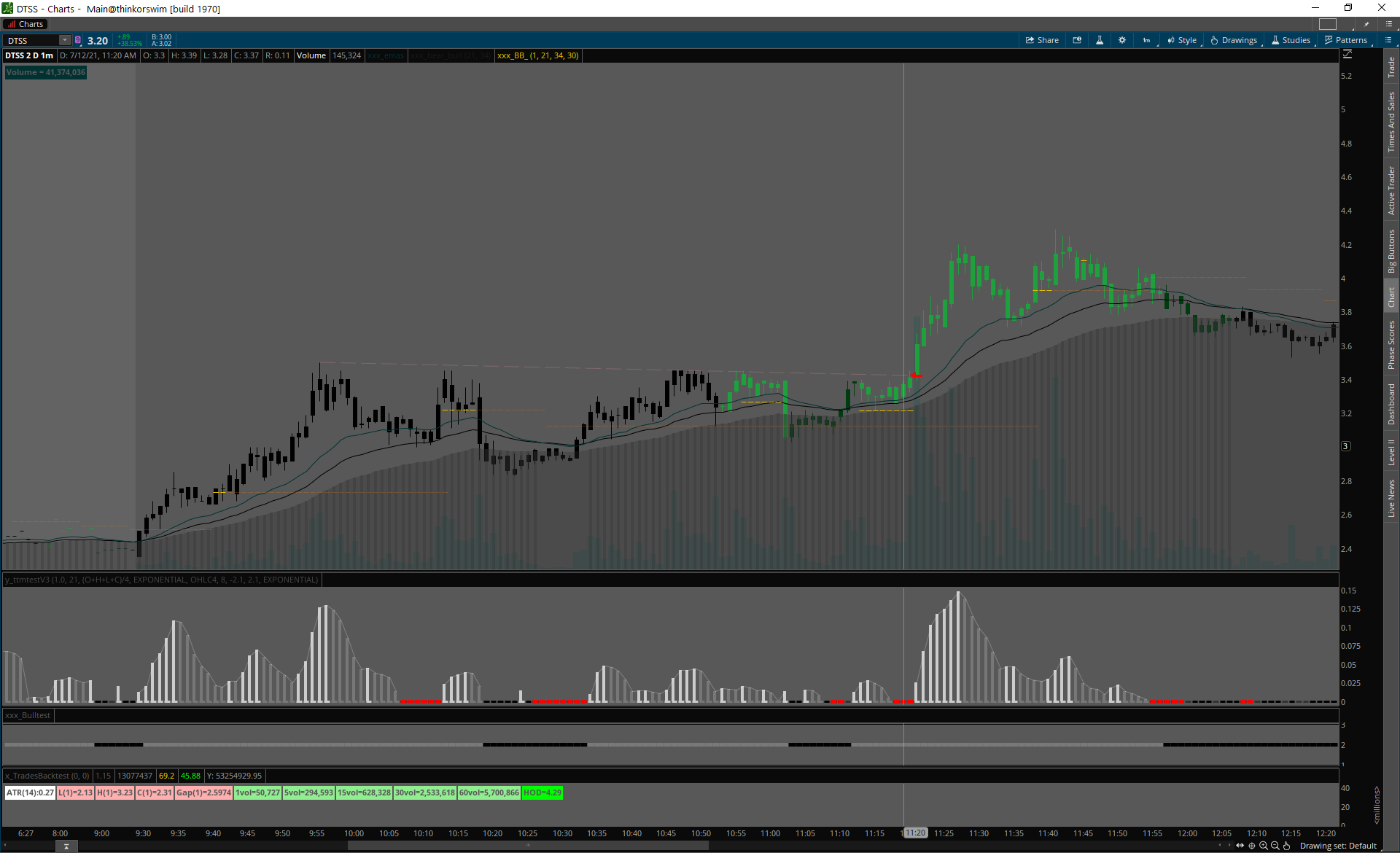This screenshot has width=1400, height=853.
Task: Click the price axis auto-scale icon
Action: (1347, 55)
